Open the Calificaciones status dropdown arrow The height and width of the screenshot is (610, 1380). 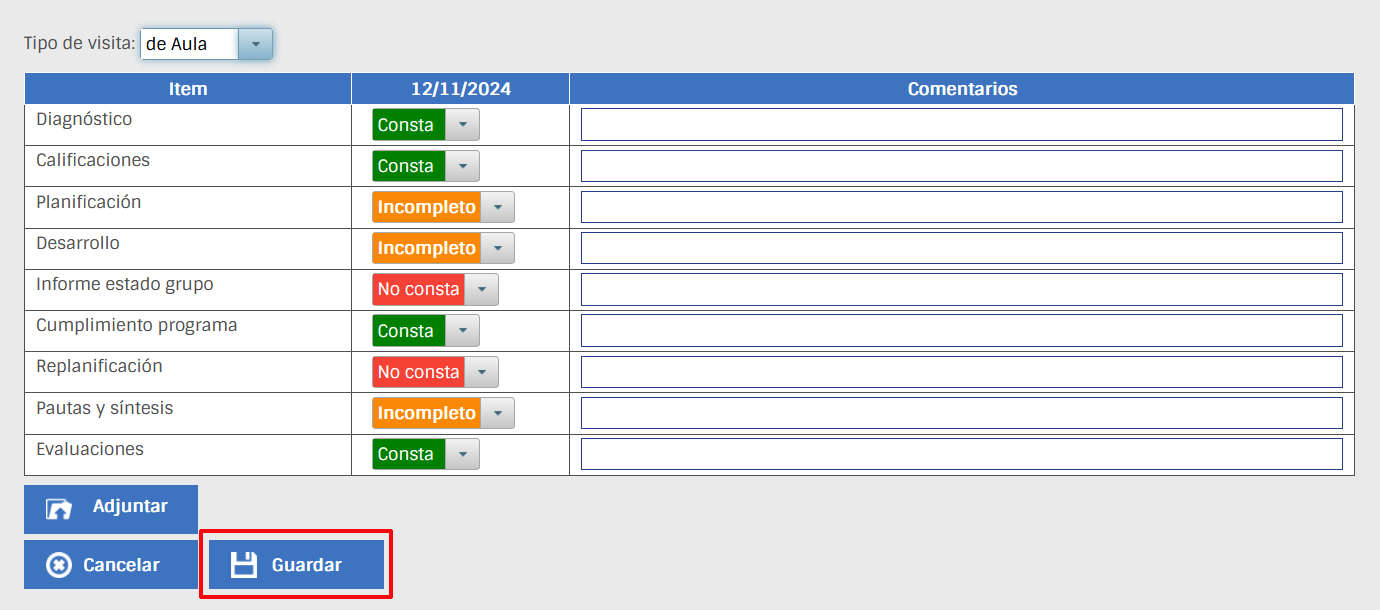[462, 166]
